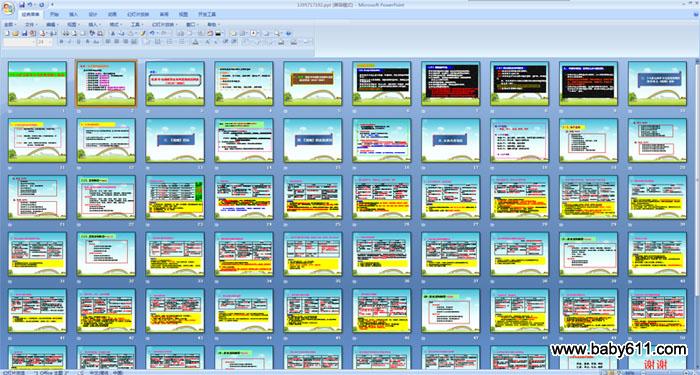Open the 工具 classic menu

click(x=137, y=25)
